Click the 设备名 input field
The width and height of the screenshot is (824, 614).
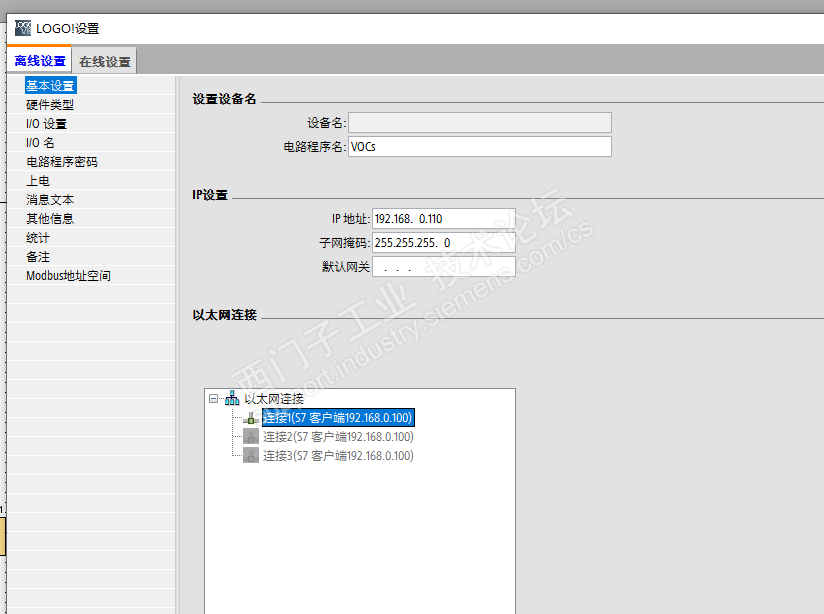tap(480, 122)
